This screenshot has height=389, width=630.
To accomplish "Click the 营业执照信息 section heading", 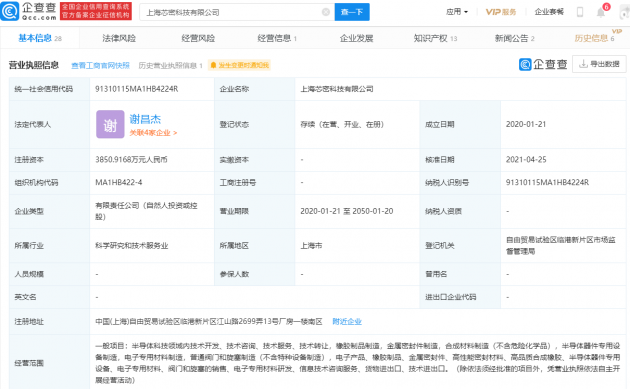I will [34, 65].
